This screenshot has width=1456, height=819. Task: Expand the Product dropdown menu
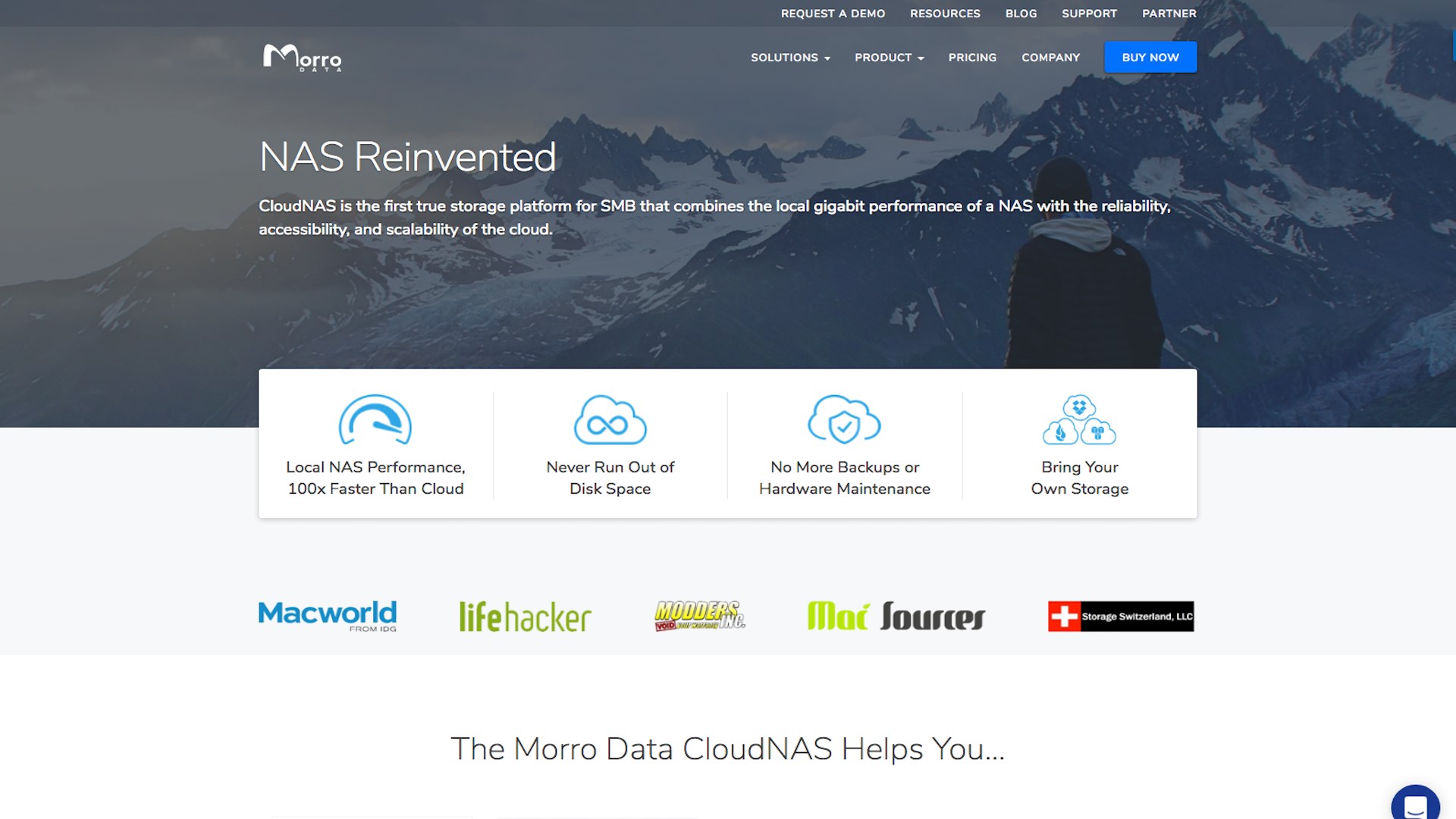coord(889,58)
